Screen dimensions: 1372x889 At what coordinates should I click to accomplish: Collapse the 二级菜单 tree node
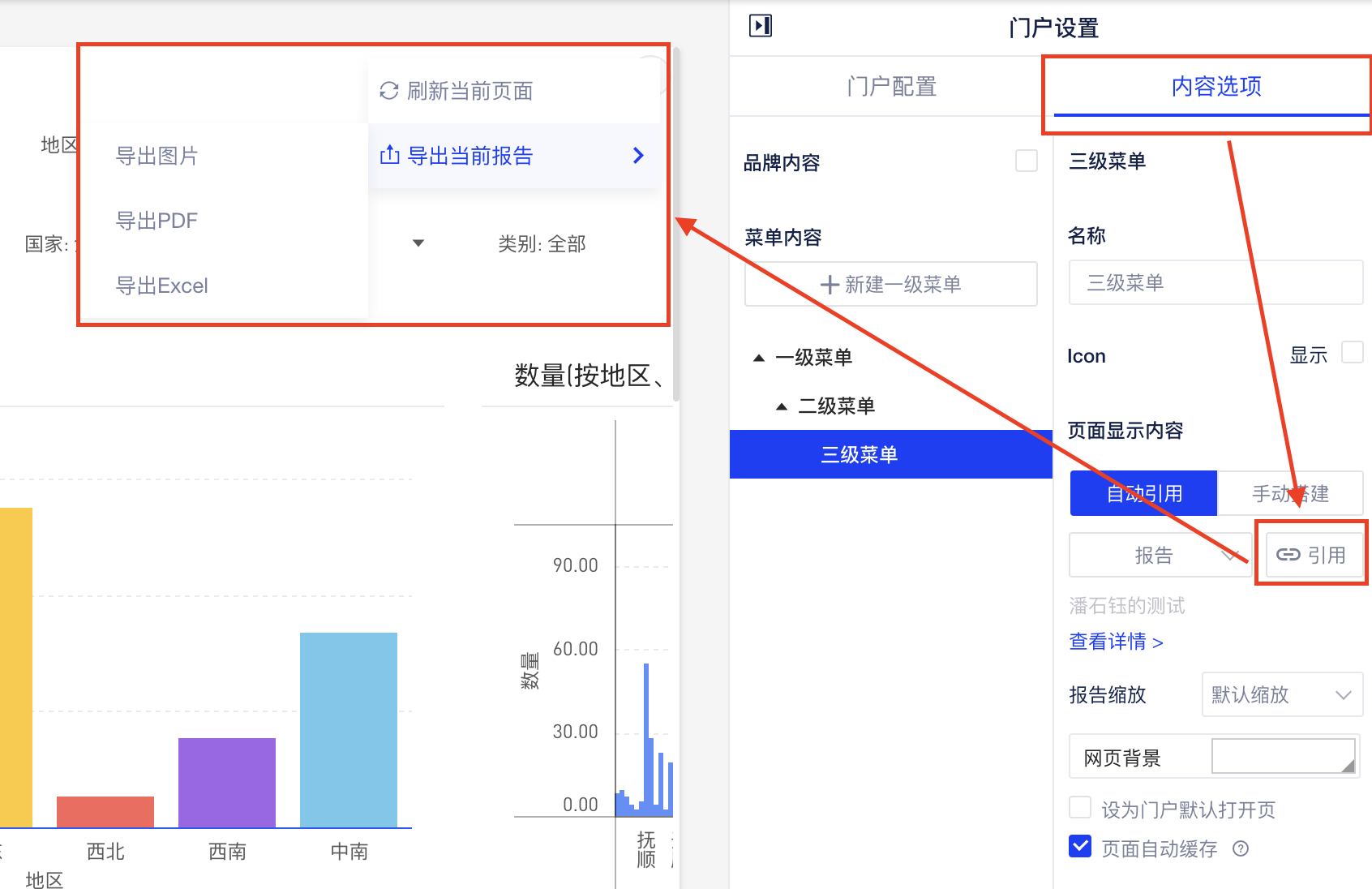tap(780, 406)
